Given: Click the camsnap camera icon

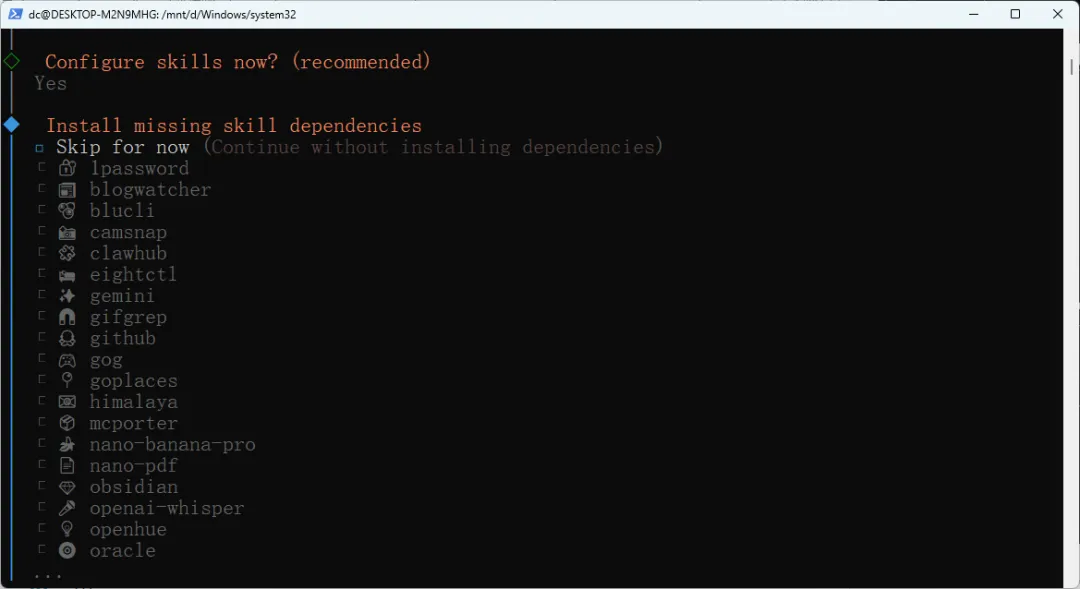Looking at the screenshot, I should point(67,233).
